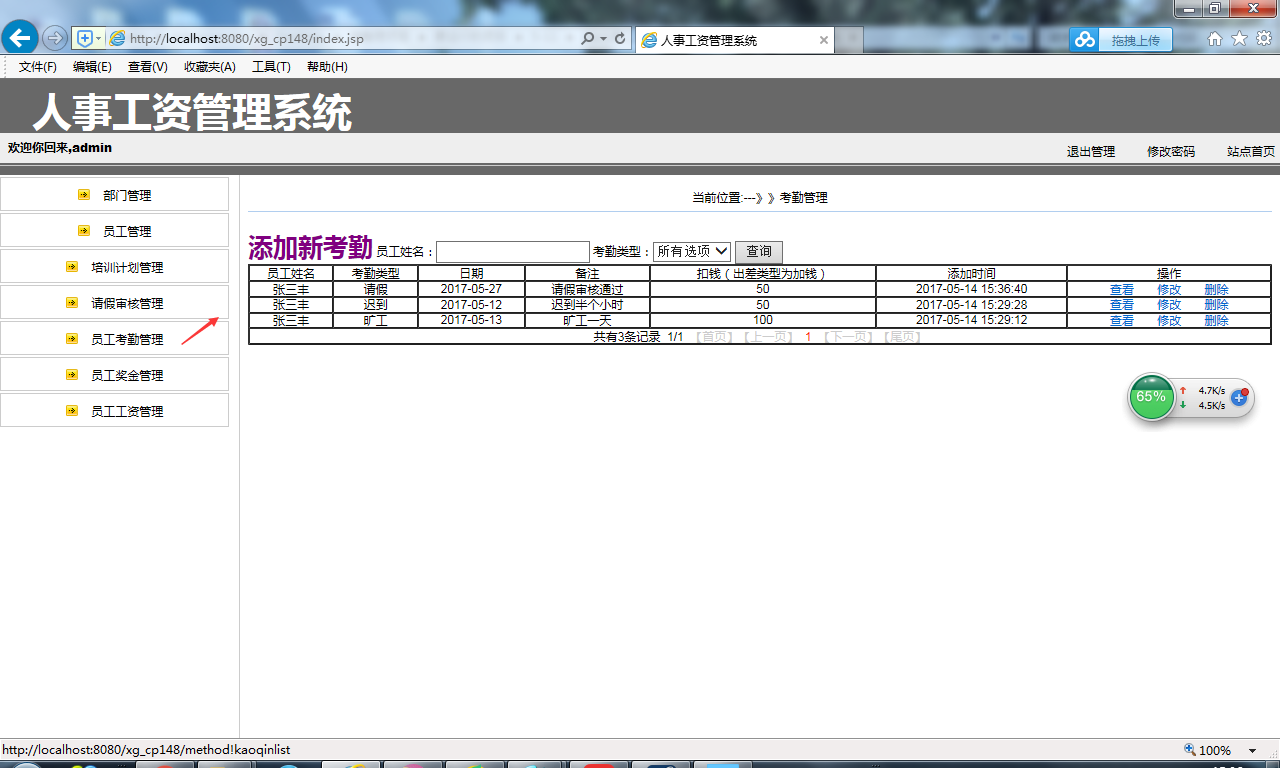Click 查看 for the 请假 row

(x=1122, y=290)
